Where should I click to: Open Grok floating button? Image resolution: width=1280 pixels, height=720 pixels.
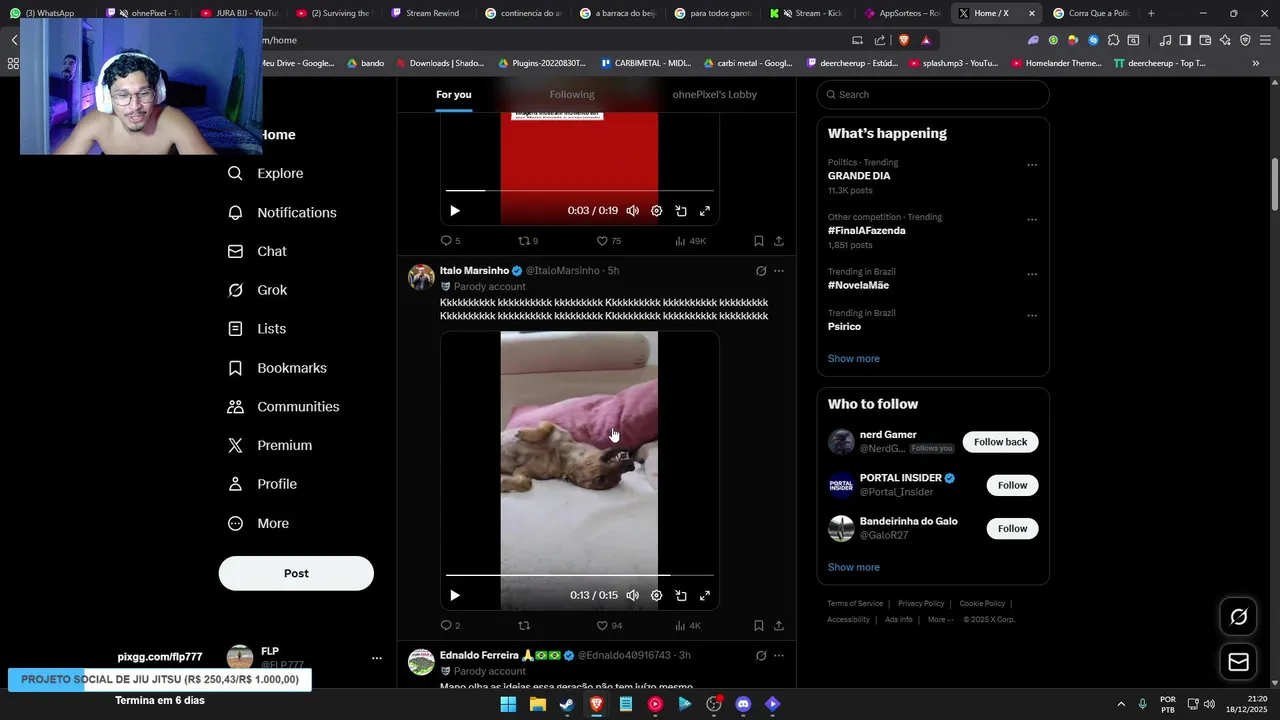1238,617
